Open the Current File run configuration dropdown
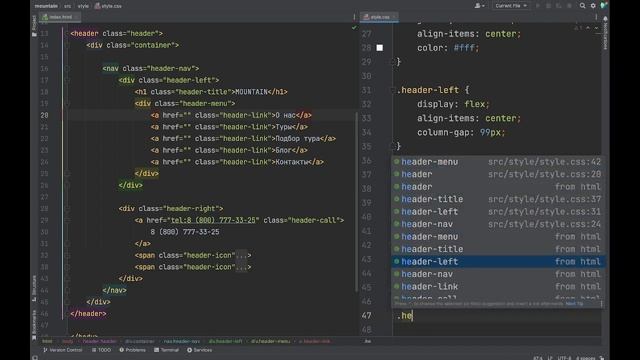640x360 pixels. click(511, 6)
